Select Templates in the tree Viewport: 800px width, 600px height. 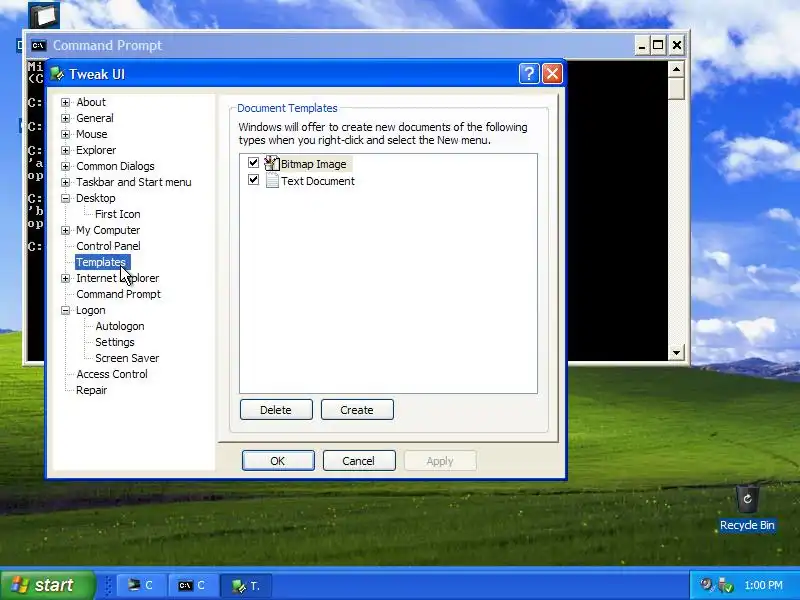coord(101,262)
